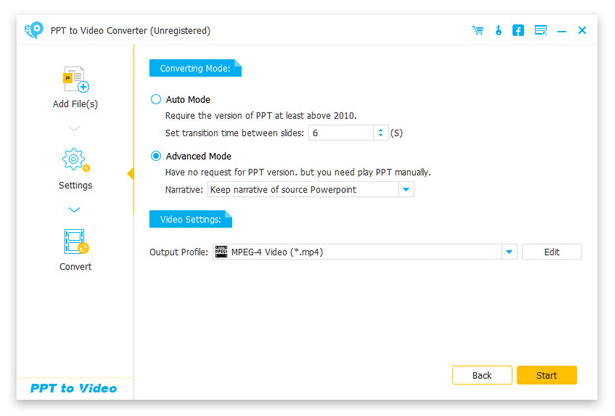Viewport: 615px width, 416px height.
Task: Click the transition time input field
Action: click(x=340, y=132)
